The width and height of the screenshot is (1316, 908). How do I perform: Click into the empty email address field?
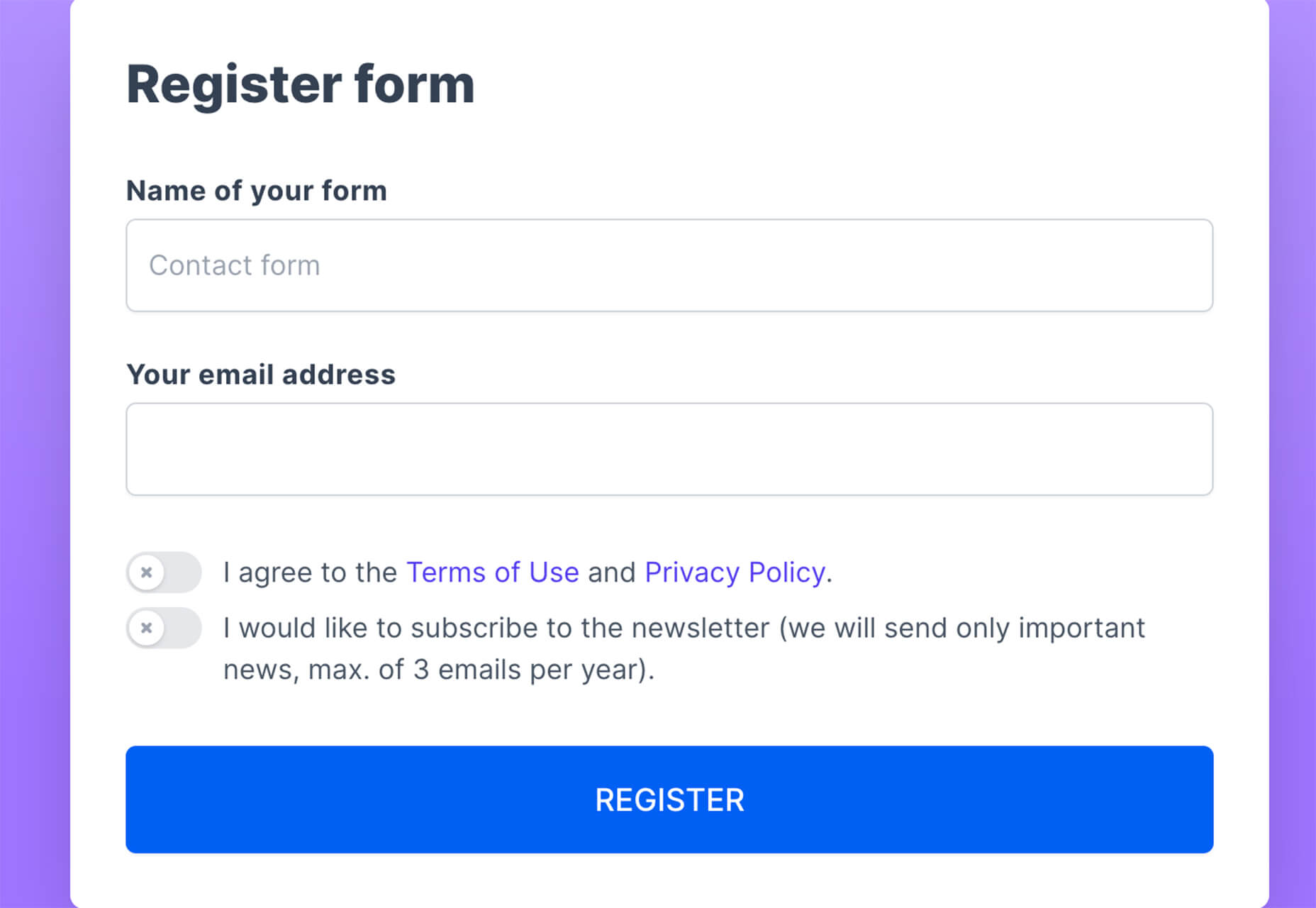pos(669,449)
